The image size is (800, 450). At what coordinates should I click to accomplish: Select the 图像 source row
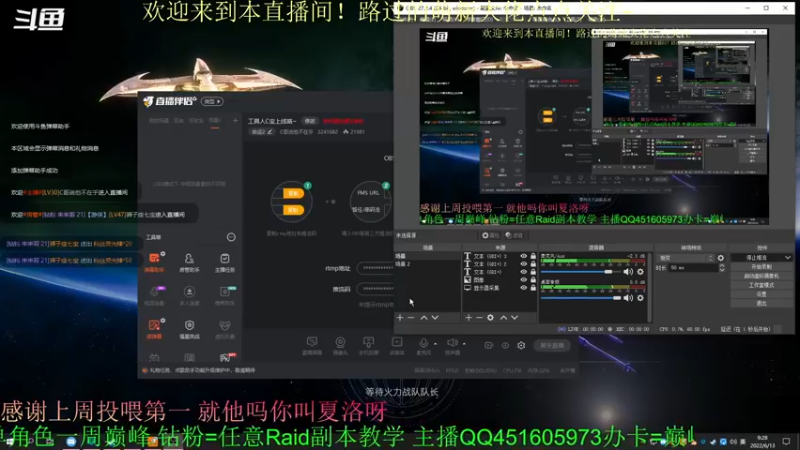tap(500, 280)
